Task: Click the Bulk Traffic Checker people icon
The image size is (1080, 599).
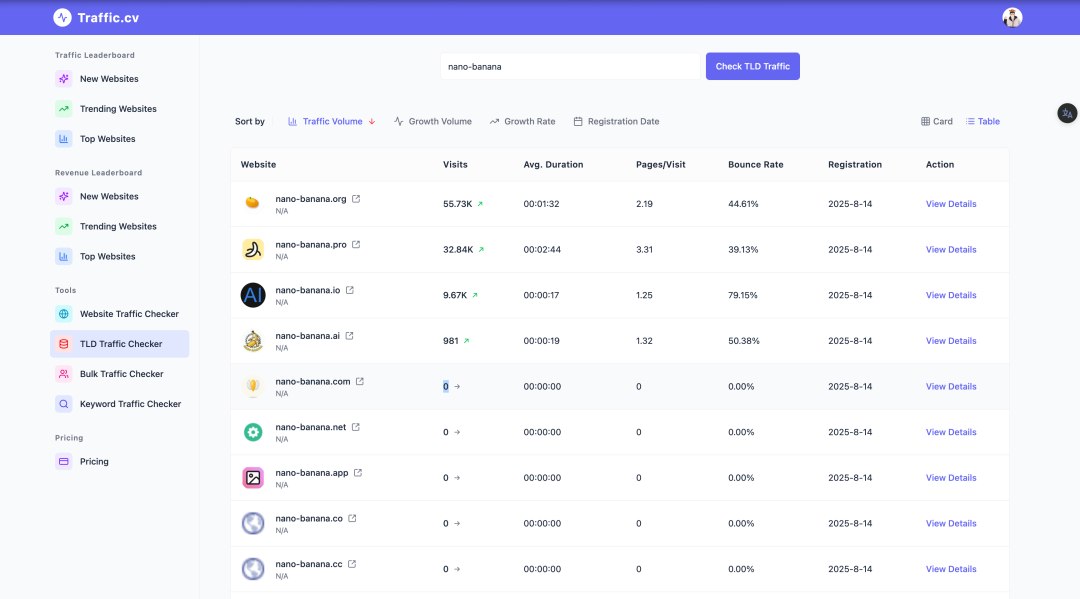Action: tap(63, 374)
